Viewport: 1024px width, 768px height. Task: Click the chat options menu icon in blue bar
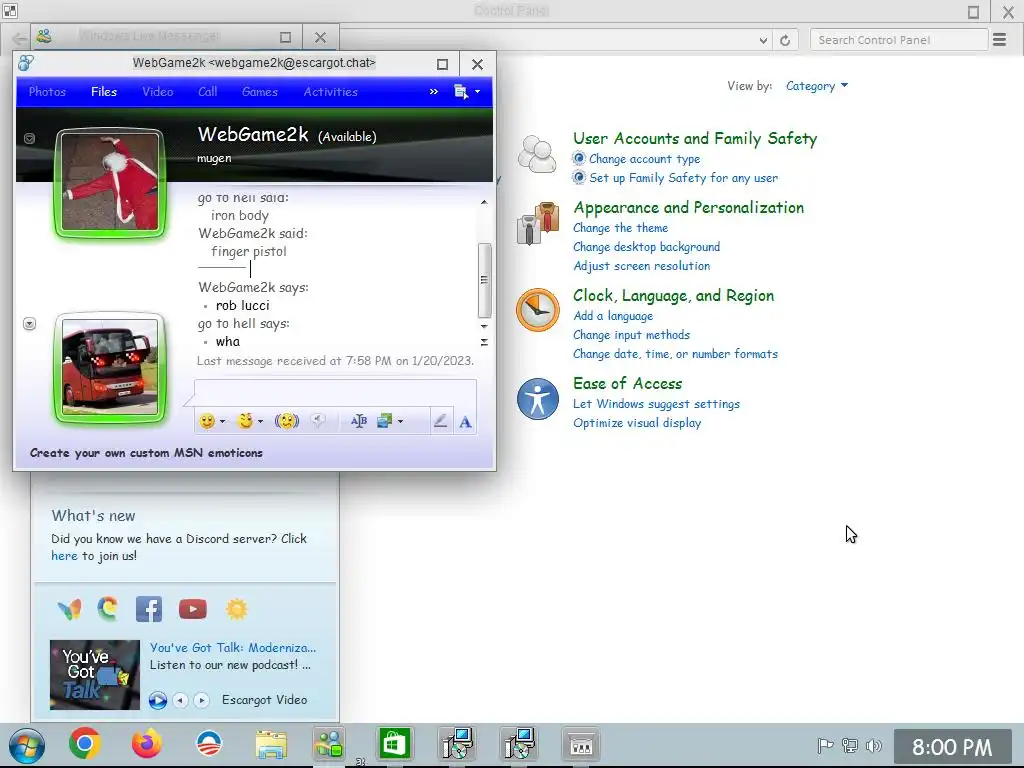coord(461,92)
